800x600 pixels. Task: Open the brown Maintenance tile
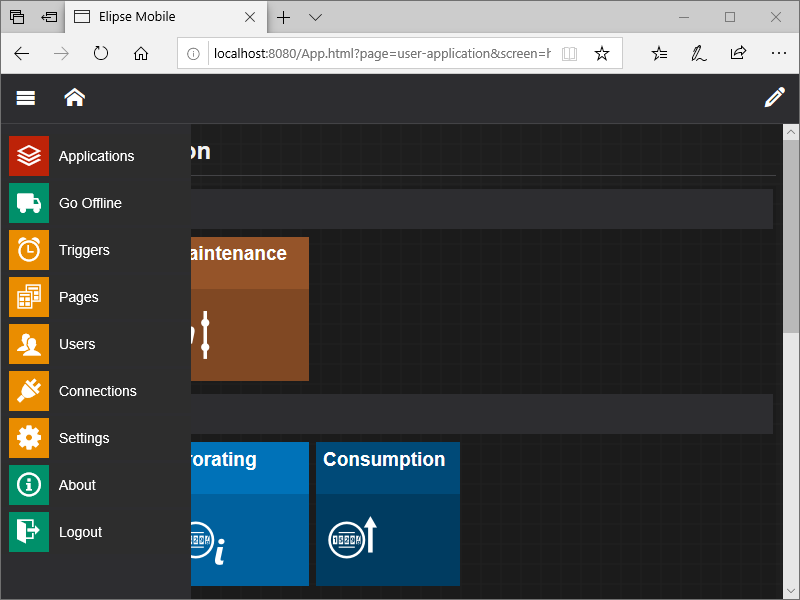click(249, 309)
